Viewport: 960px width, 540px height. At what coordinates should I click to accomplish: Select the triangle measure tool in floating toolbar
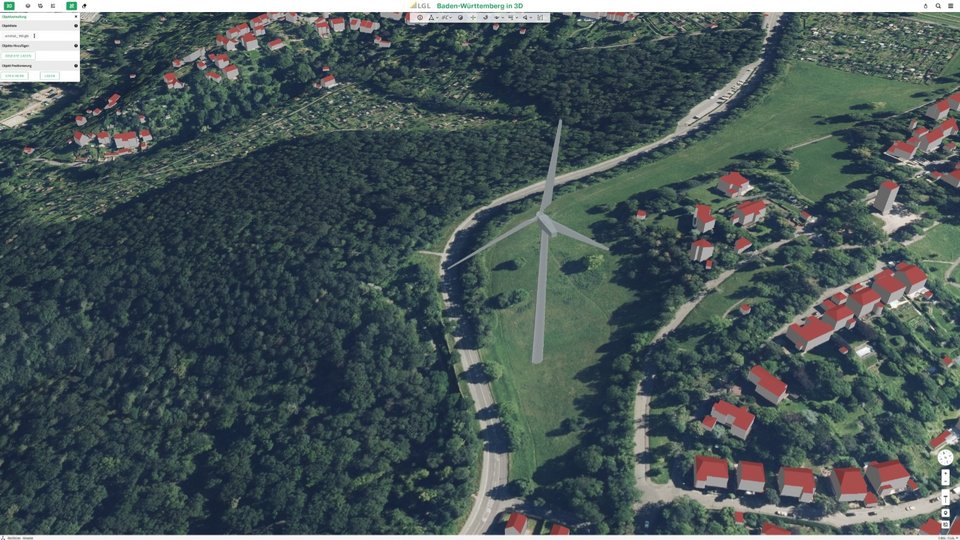point(431,18)
